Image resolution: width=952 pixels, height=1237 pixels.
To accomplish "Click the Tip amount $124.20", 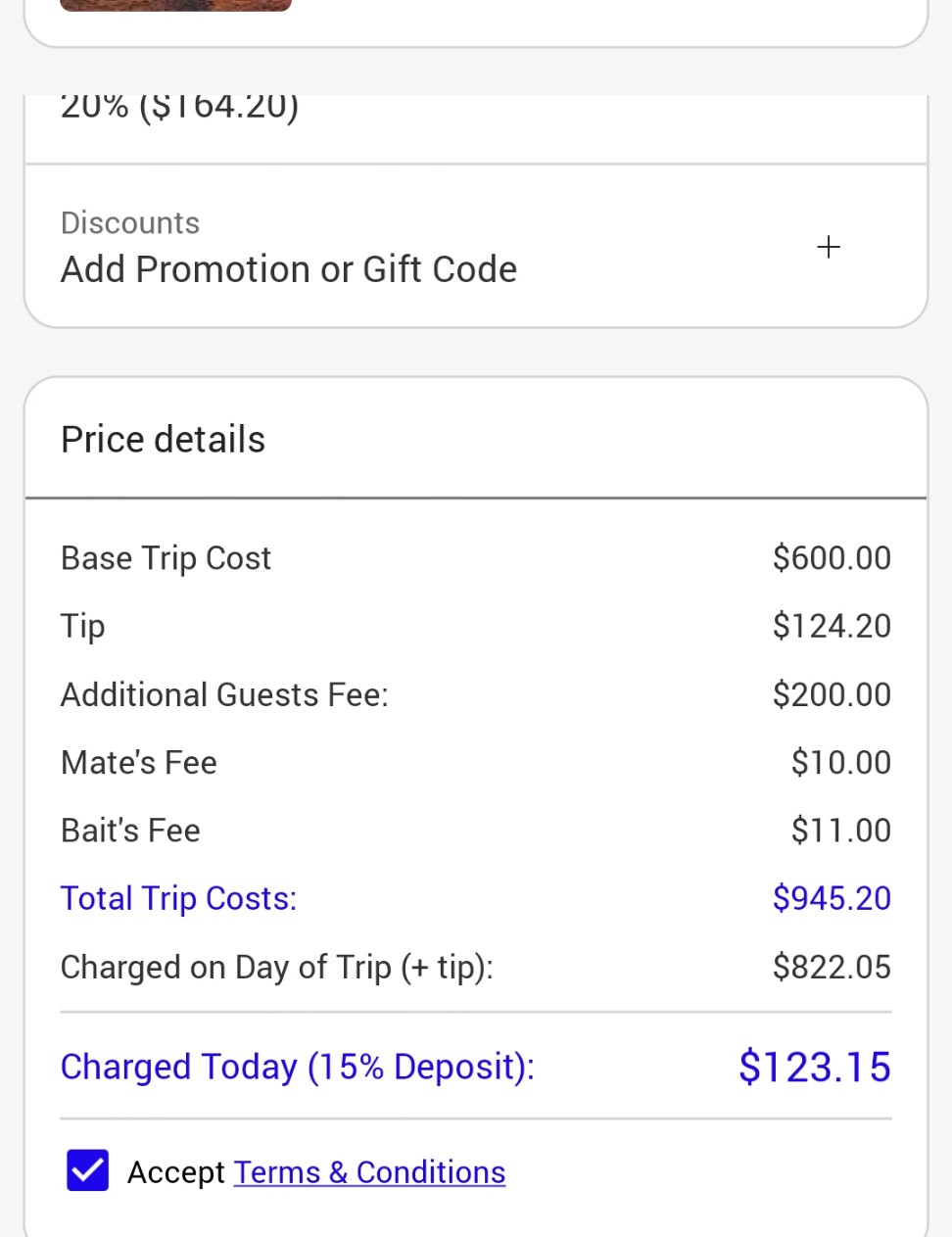I will pos(832,626).
